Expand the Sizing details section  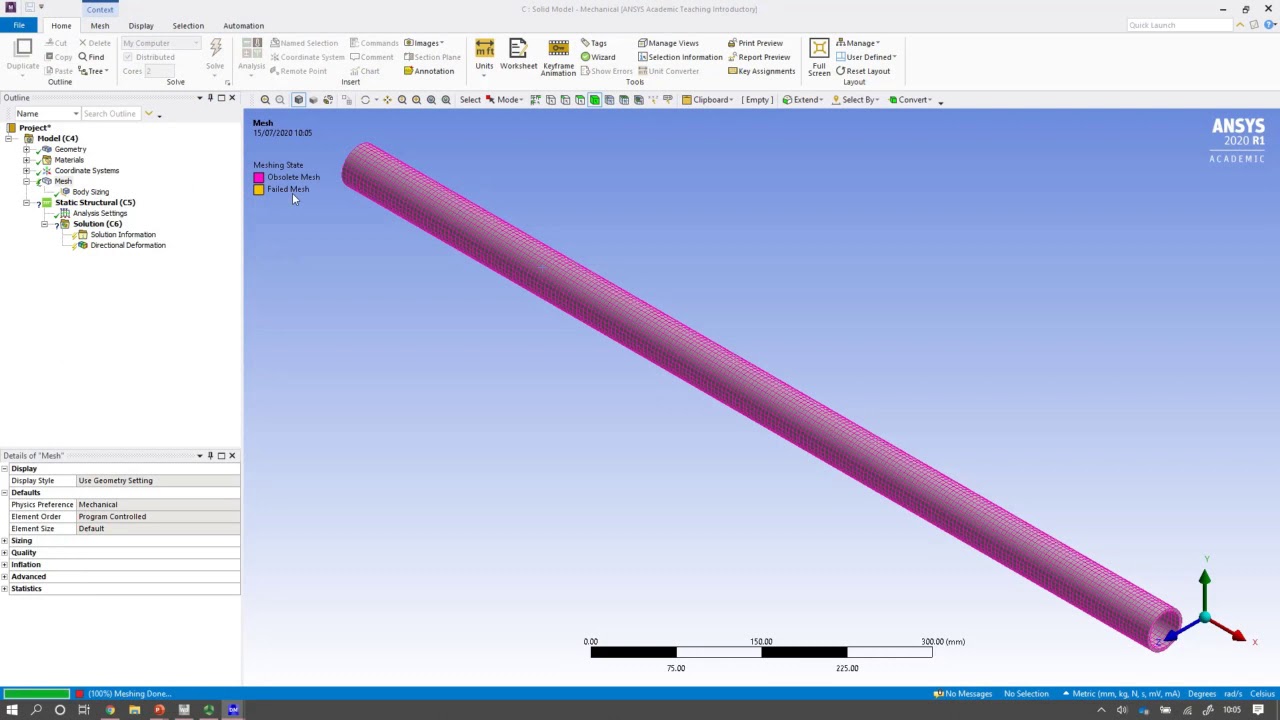coord(5,541)
